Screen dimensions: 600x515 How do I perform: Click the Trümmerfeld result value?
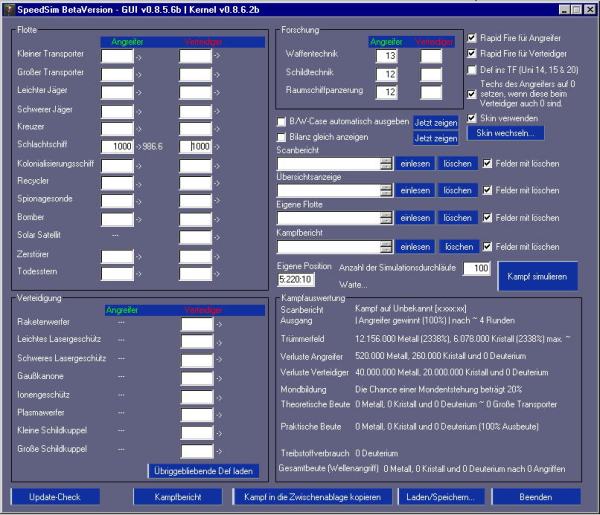462,339
